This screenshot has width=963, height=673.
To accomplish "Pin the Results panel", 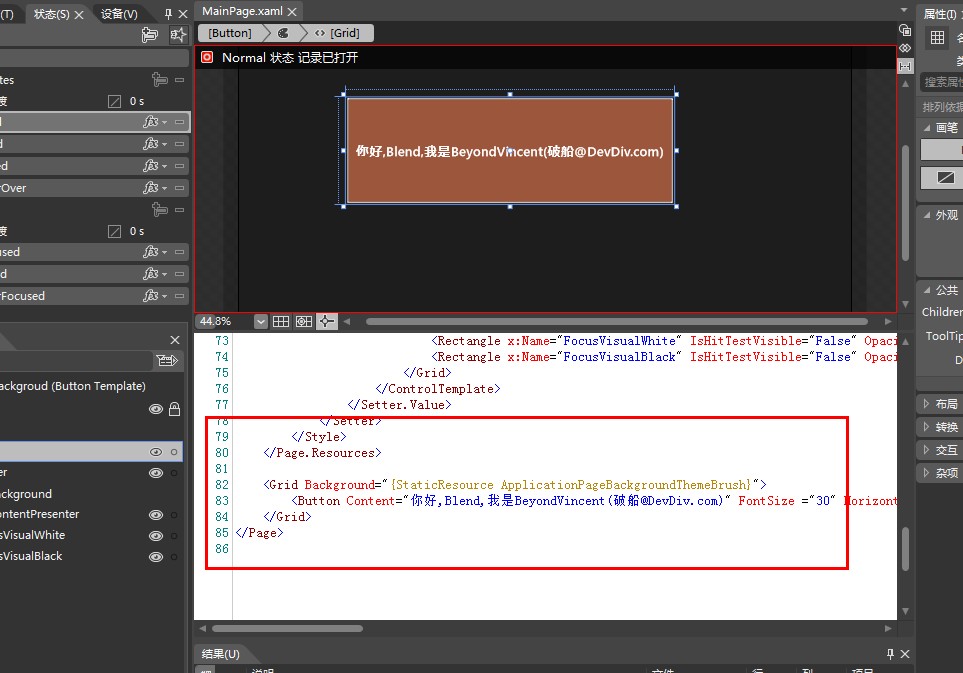I will click(x=891, y=654).
